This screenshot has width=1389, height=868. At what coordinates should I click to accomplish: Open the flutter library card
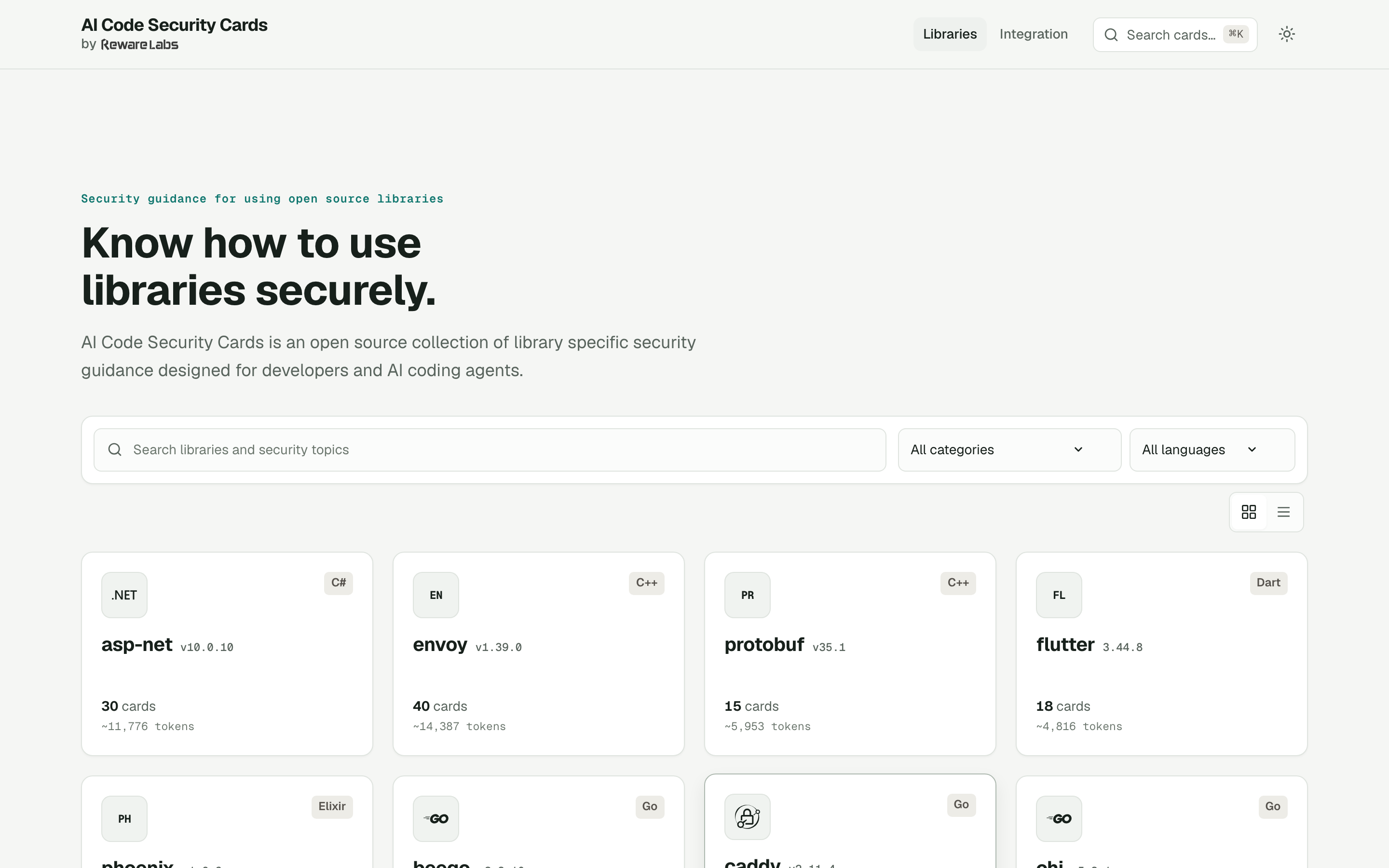[x=1162, y=654]
